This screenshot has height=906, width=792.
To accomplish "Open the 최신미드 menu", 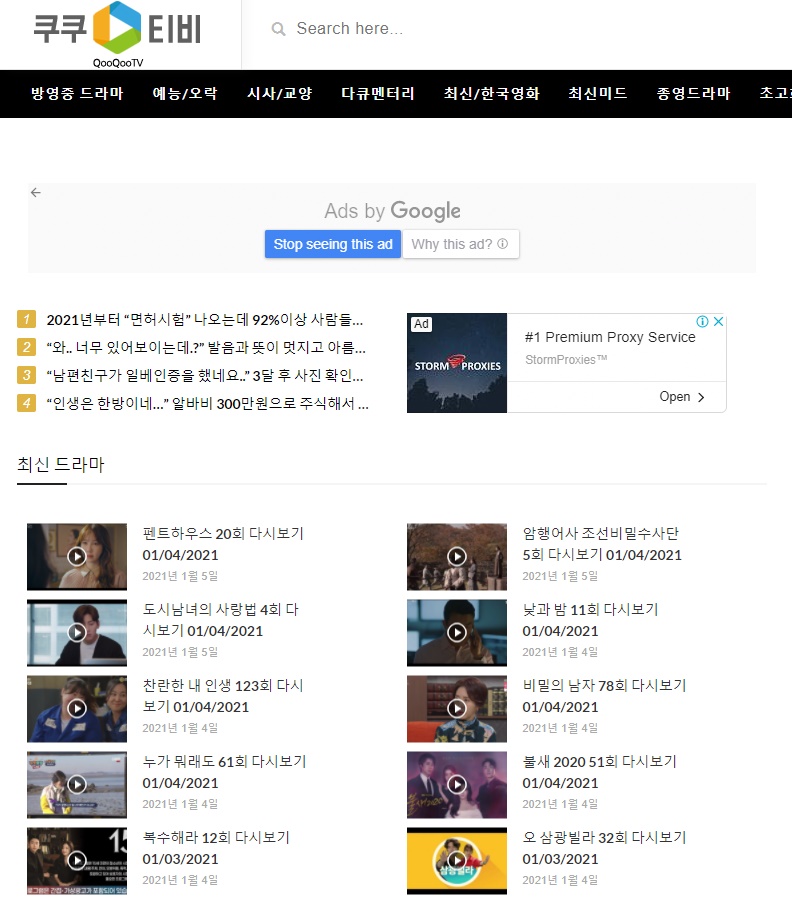I will tap(598, 94).
